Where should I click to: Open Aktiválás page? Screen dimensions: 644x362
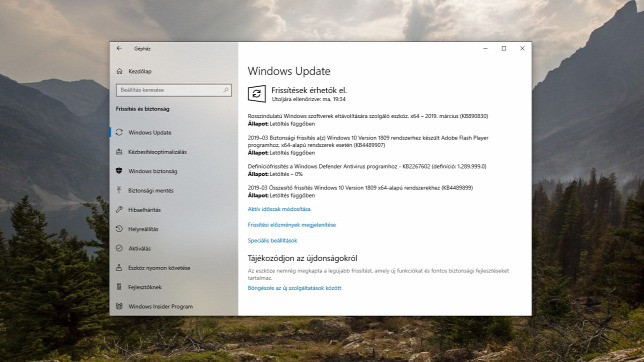(x=140, y=248)
